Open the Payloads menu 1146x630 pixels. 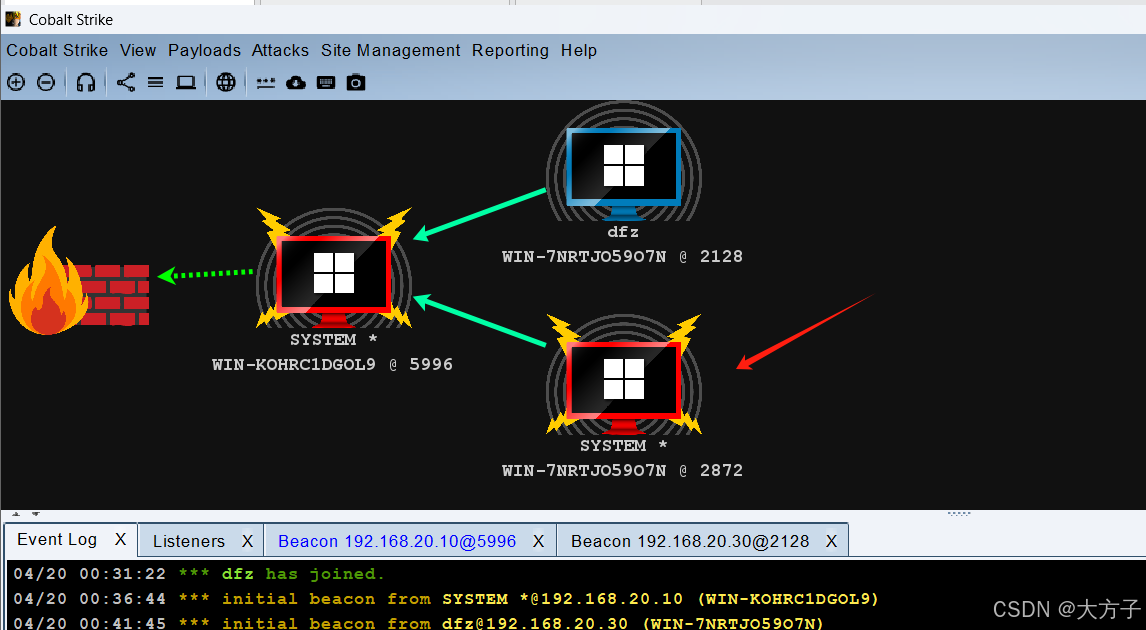tap(205, 50)
